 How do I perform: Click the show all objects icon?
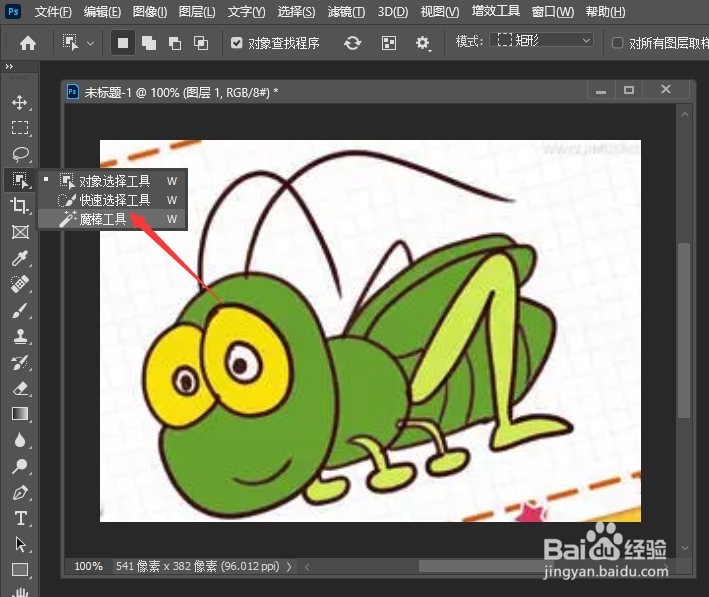coord(388,43)
